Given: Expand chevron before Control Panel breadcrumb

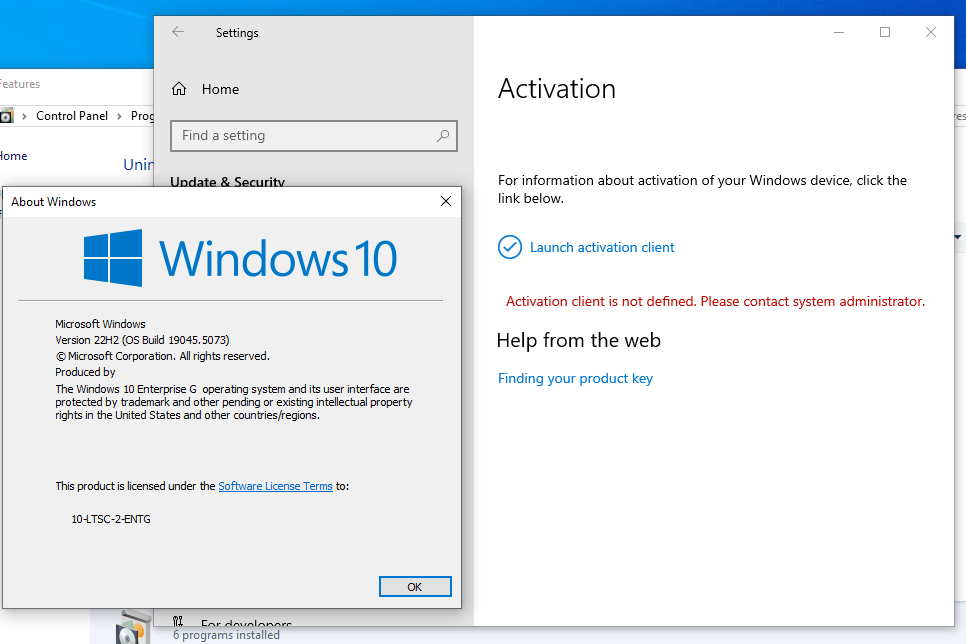Looking at the screenshot, I should 24,116.
